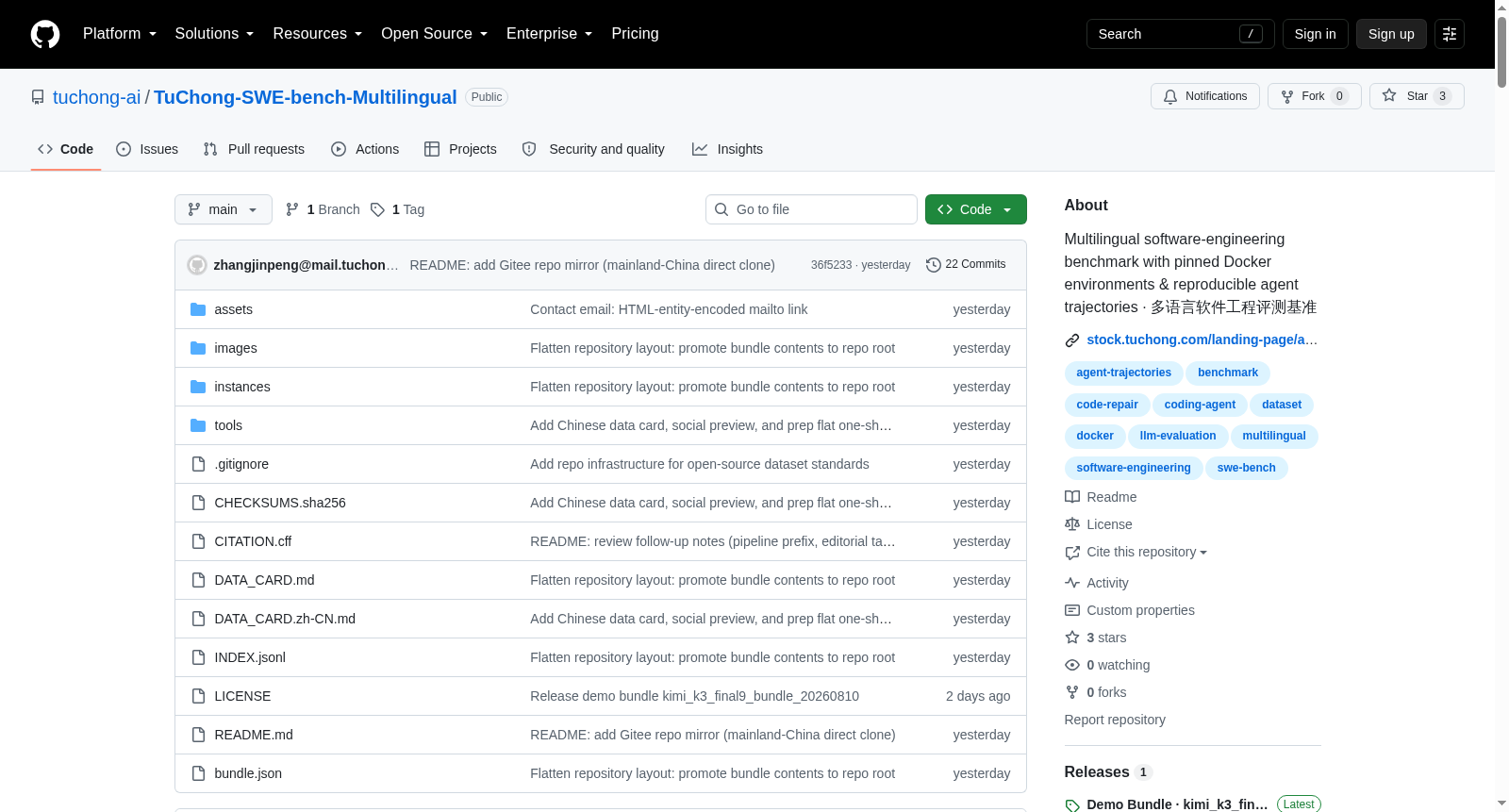Click the search magnifier in Go to file
Screen dimensions: 1509x812
[x=721, y=209]
